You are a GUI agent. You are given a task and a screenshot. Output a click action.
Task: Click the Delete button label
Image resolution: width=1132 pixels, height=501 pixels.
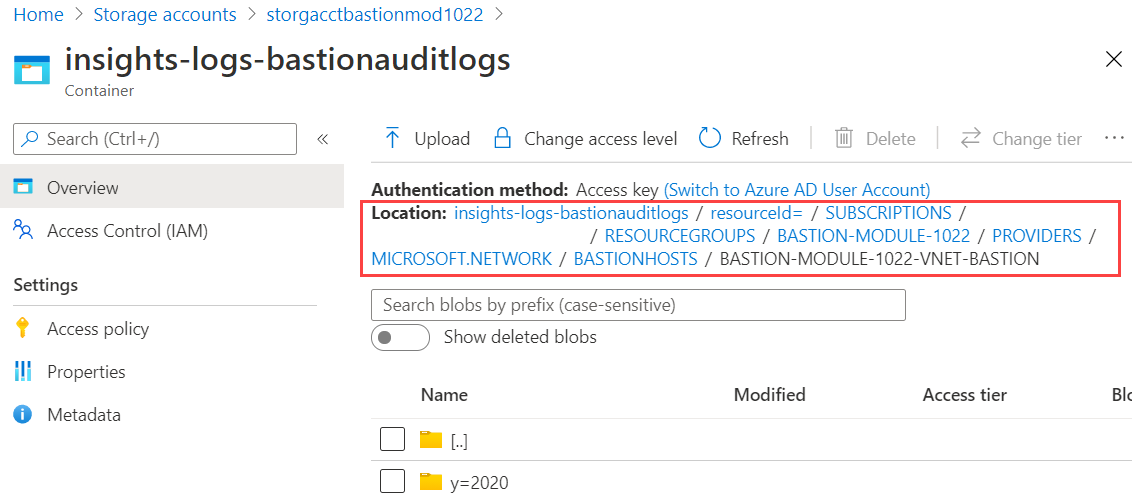click(x=891, y=139)
